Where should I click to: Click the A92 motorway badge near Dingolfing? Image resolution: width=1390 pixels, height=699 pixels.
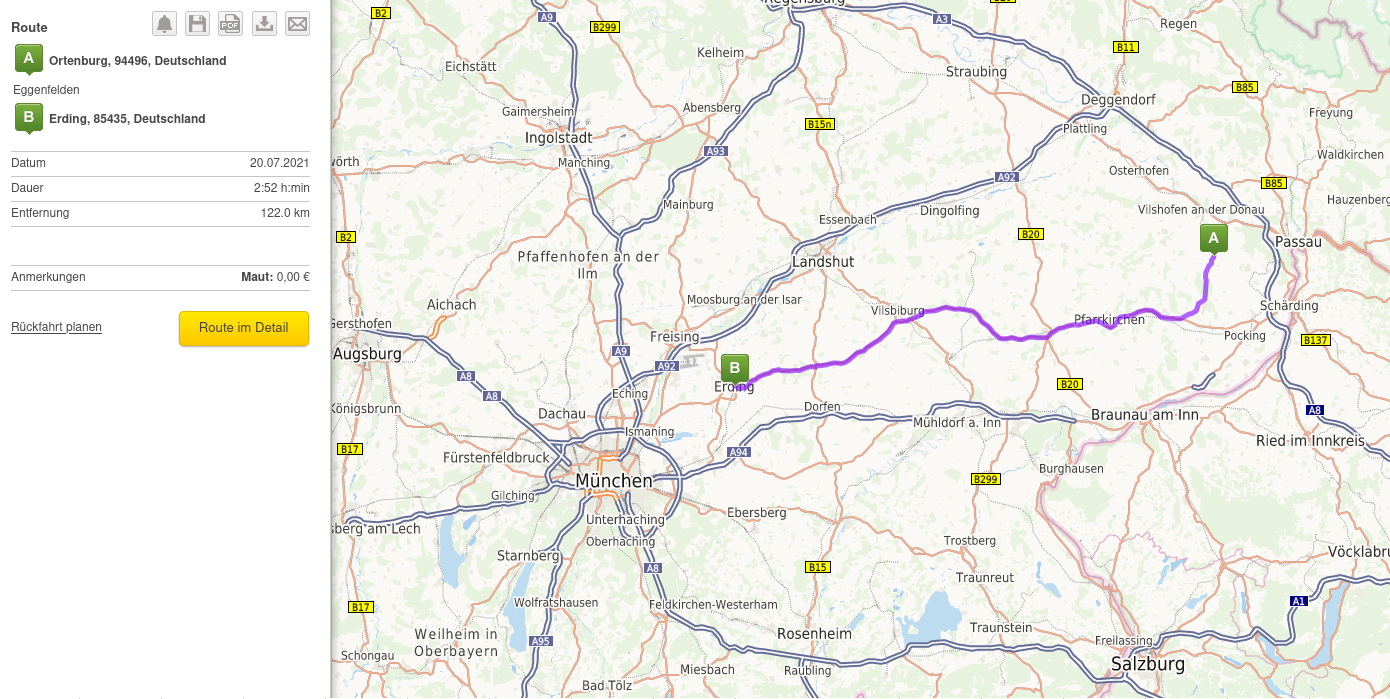pyautogui.click(x=1006, y=177)
